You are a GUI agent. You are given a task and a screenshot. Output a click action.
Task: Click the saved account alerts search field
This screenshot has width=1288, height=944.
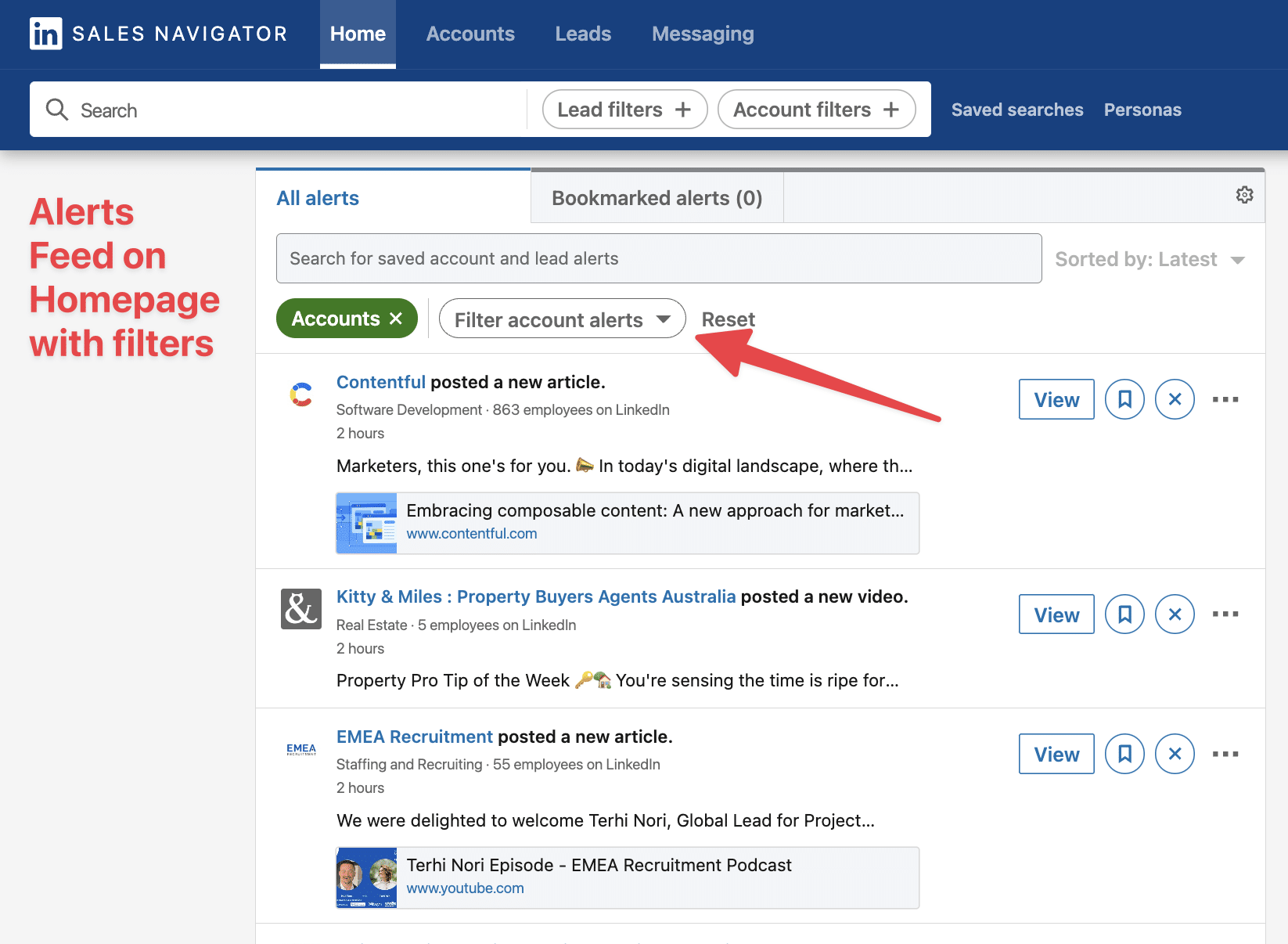[659, 258]
